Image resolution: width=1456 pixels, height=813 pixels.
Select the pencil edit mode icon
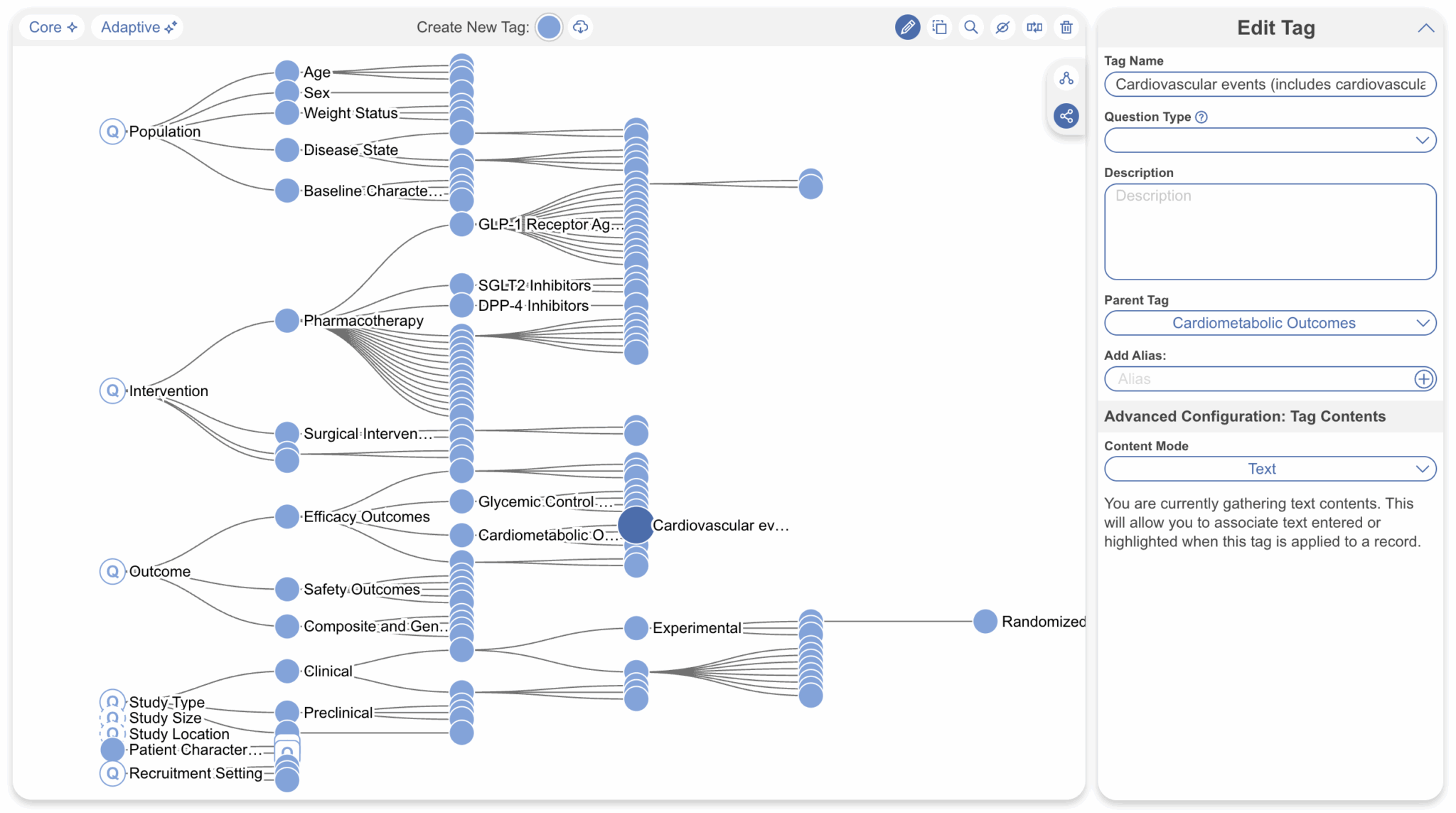pyautogui.click(x=907, y=27)
